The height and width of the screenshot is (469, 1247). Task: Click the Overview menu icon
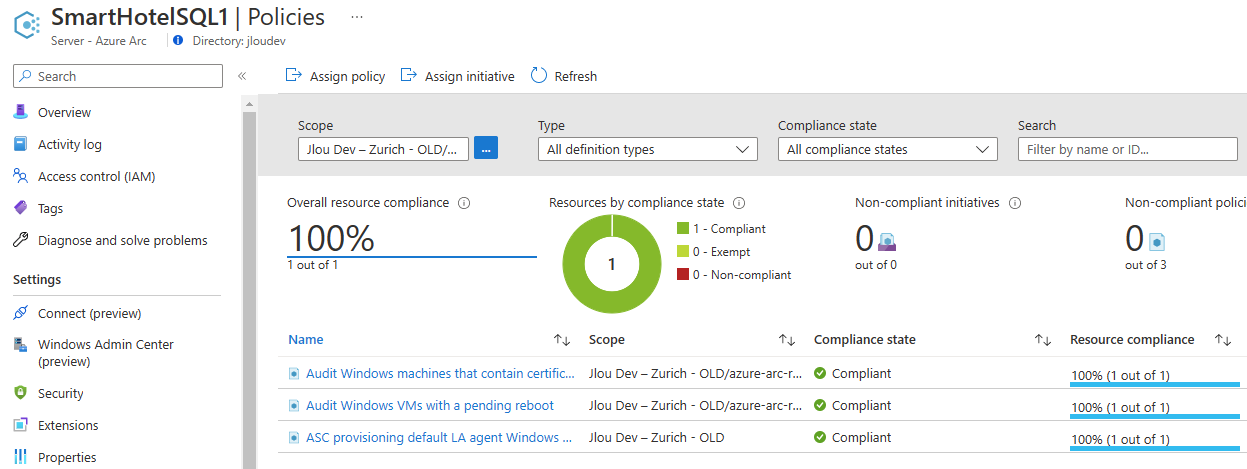20,112
